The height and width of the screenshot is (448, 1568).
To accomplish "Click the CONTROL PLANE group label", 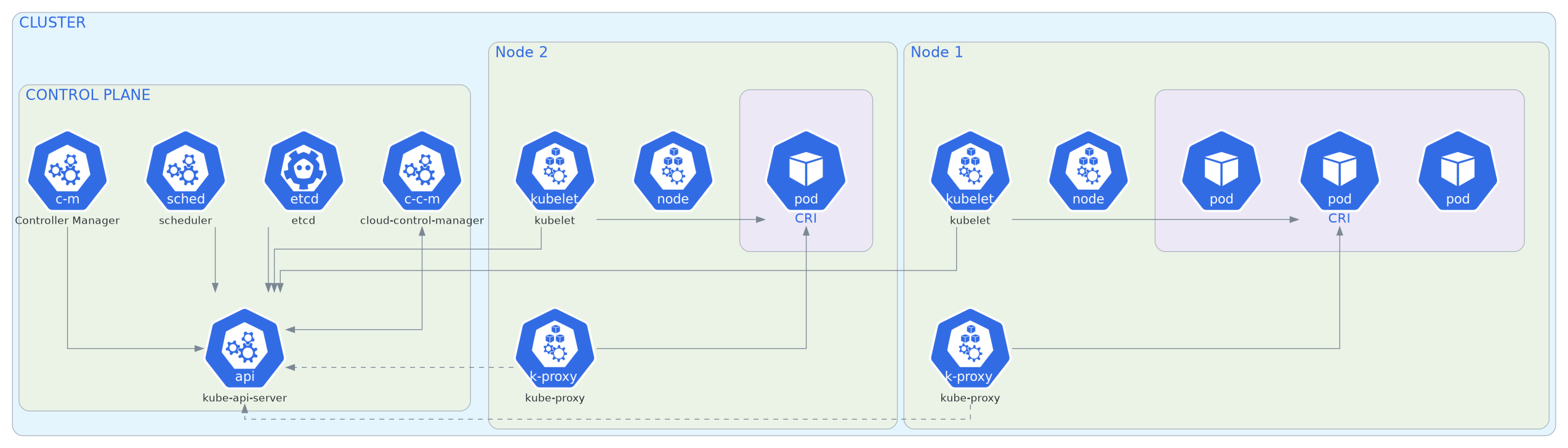I will point(88,95).
